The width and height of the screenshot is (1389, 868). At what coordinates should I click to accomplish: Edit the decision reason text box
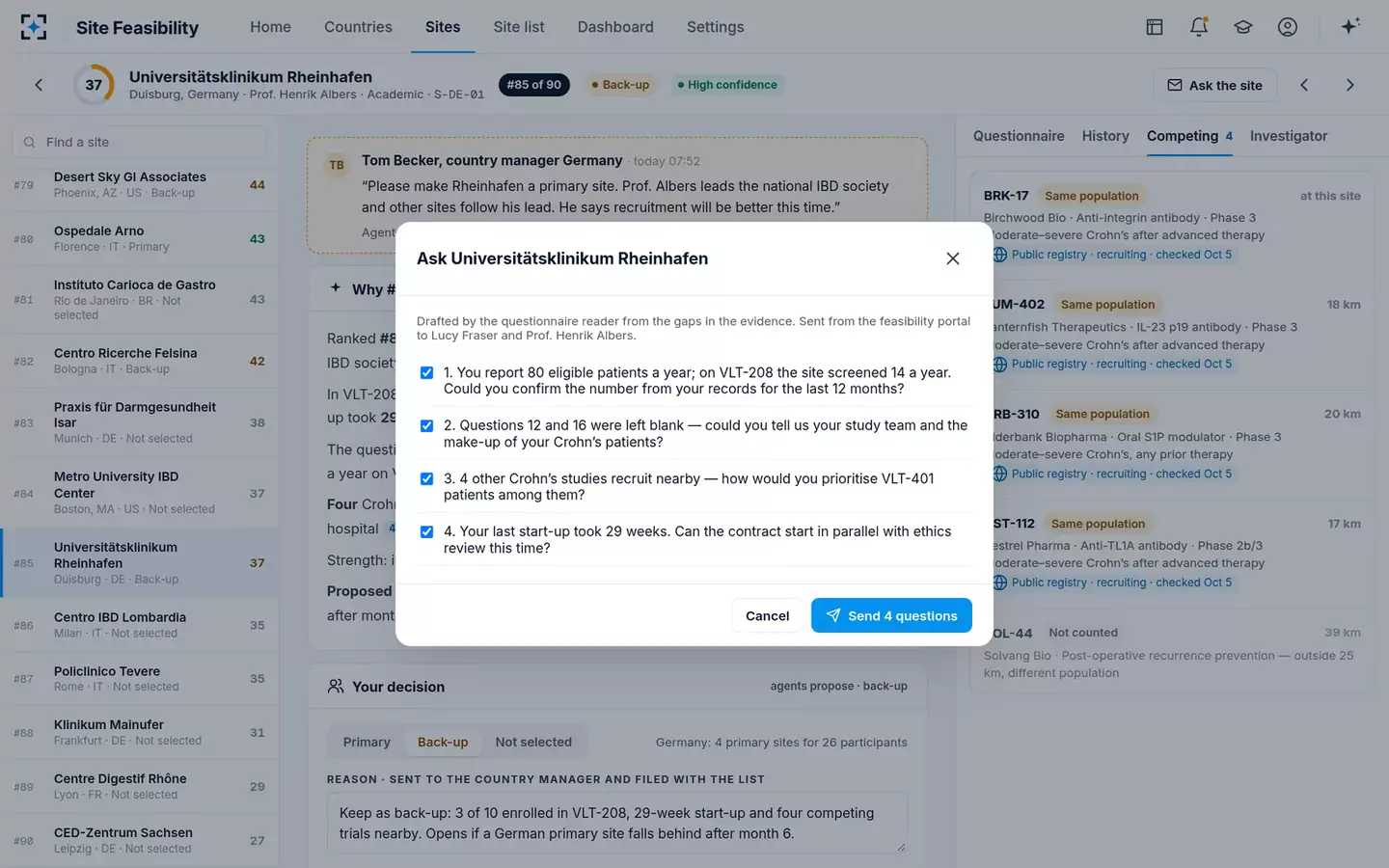click(x=617, y=823)
